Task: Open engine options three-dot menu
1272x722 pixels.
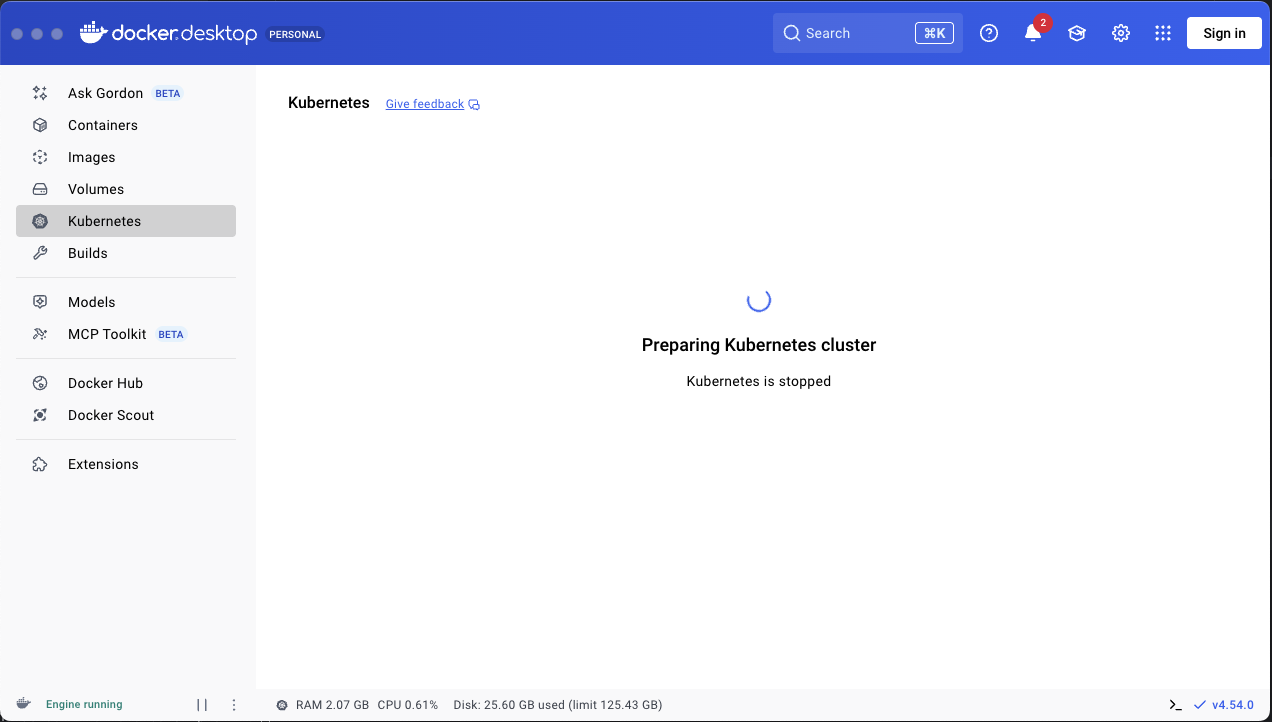Action: tap(234, 705)
